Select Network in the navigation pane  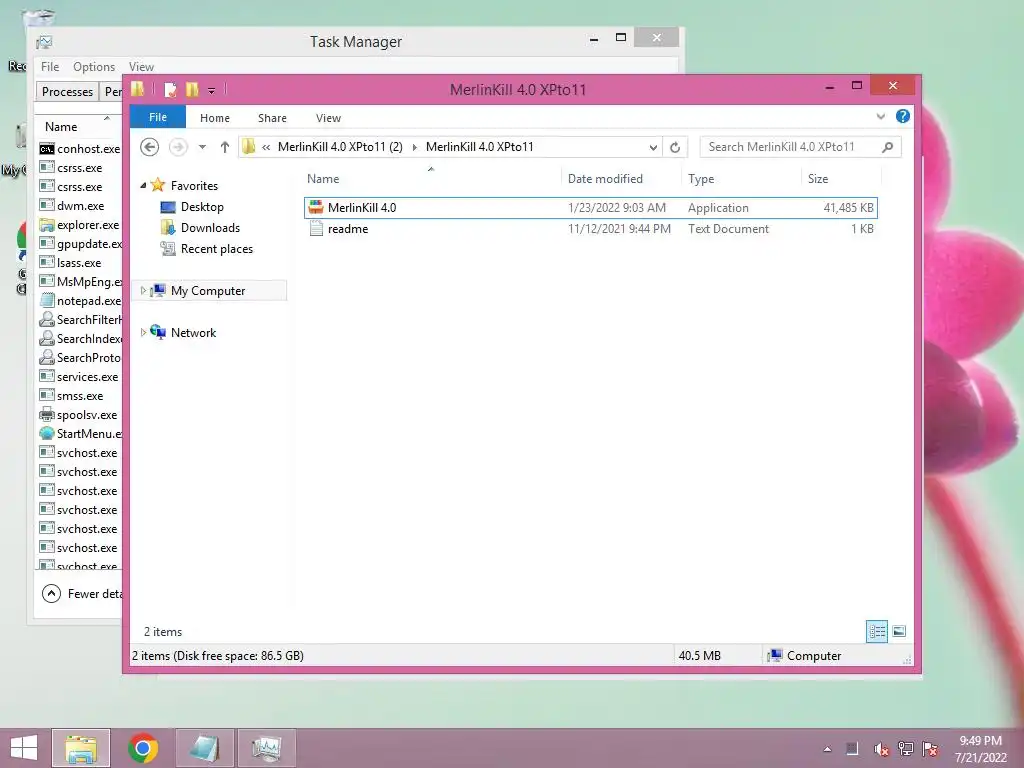(x=193, y=332)
